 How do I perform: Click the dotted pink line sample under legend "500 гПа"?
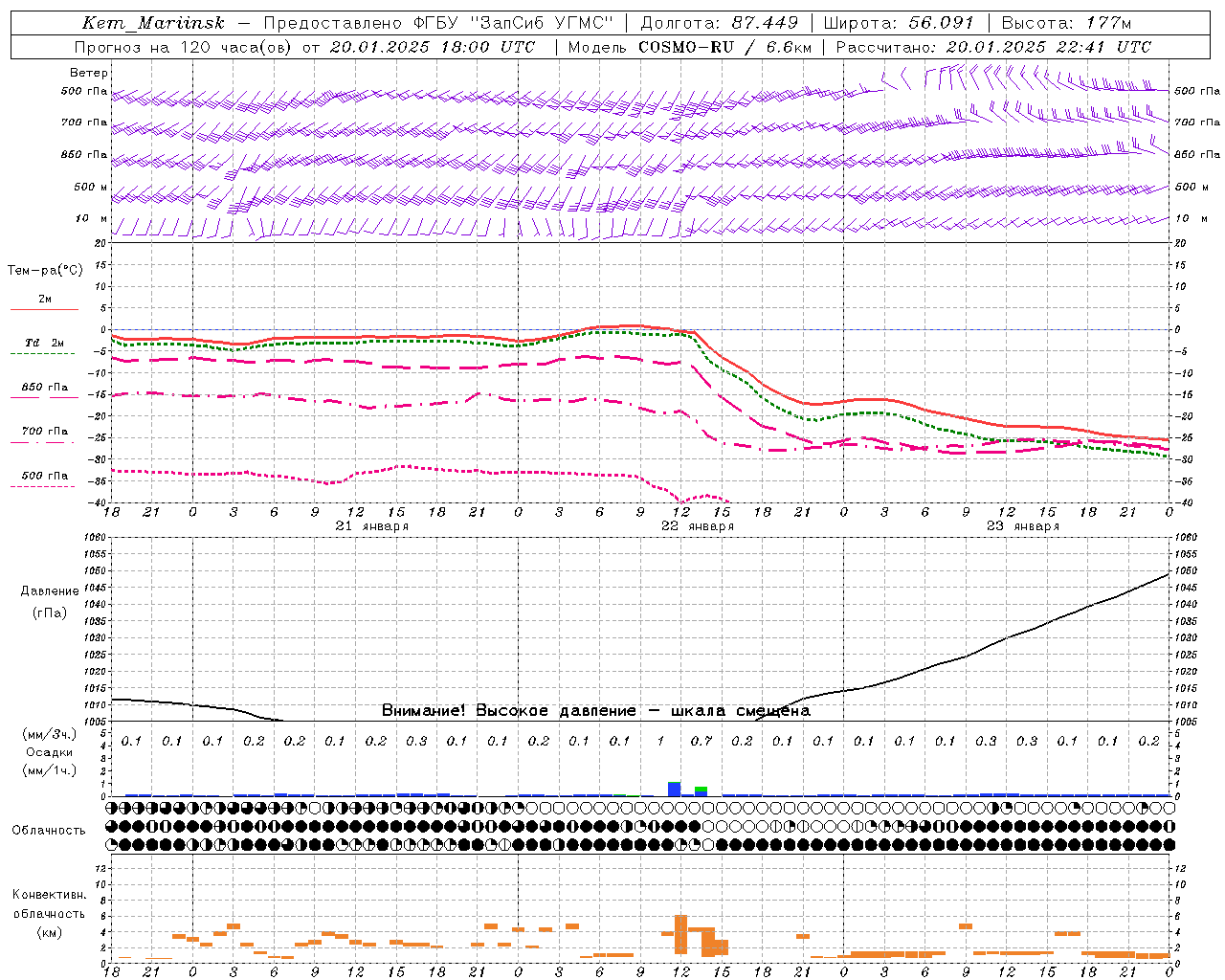pos(43,487)
